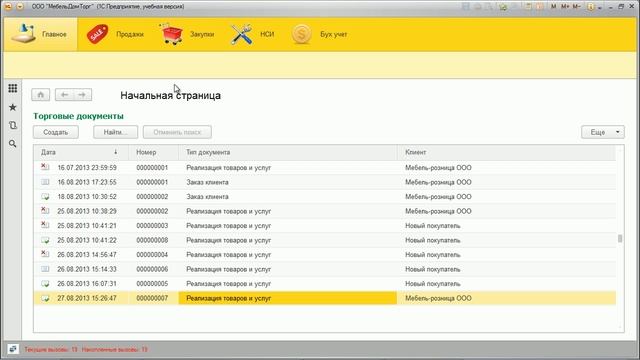Click Мебель-розница ООО in row 00000007
The height and width of the screenshot is (360, 640).
point(438,298)
